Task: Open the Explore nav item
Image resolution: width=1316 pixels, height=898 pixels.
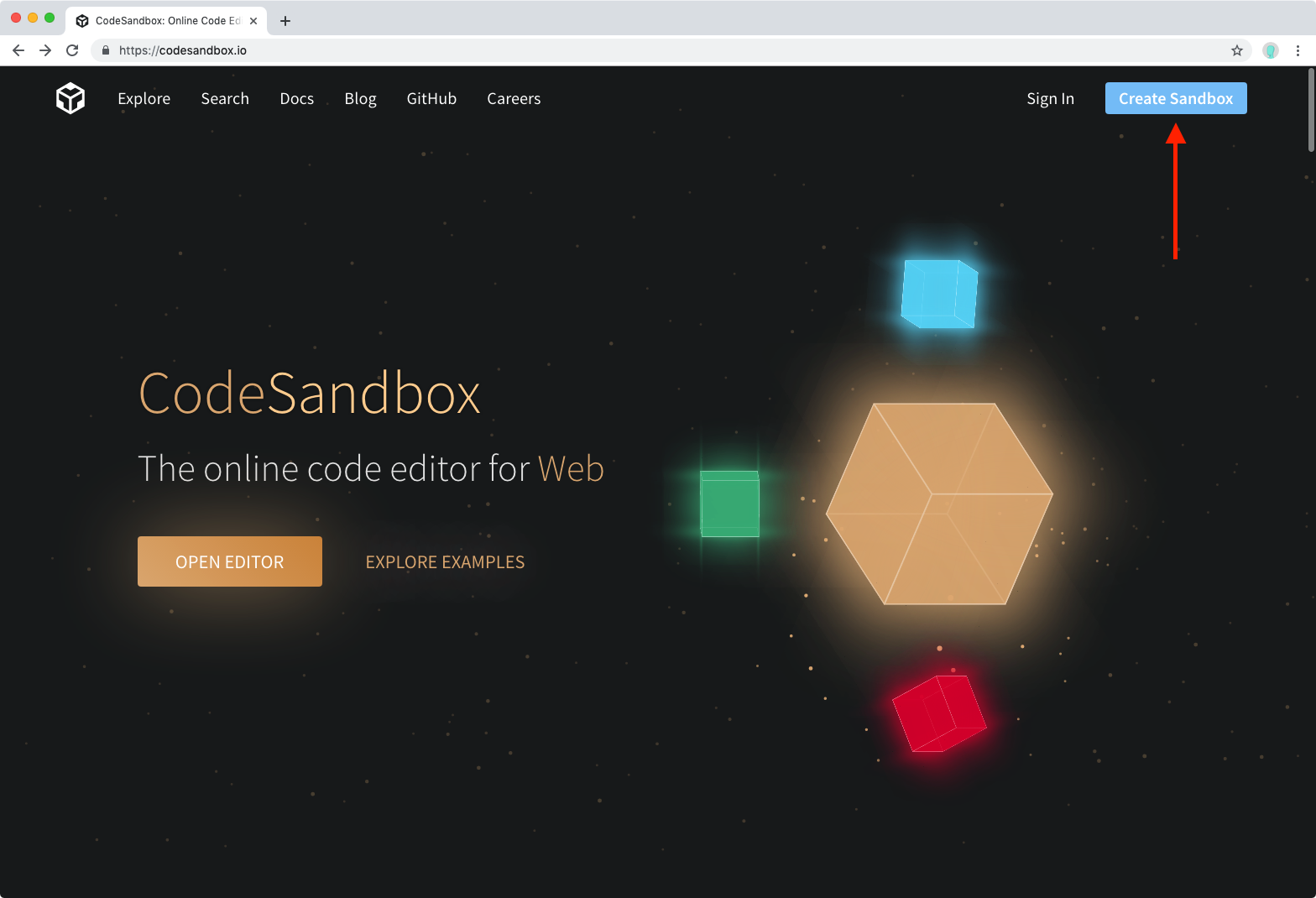Action: 144,98
